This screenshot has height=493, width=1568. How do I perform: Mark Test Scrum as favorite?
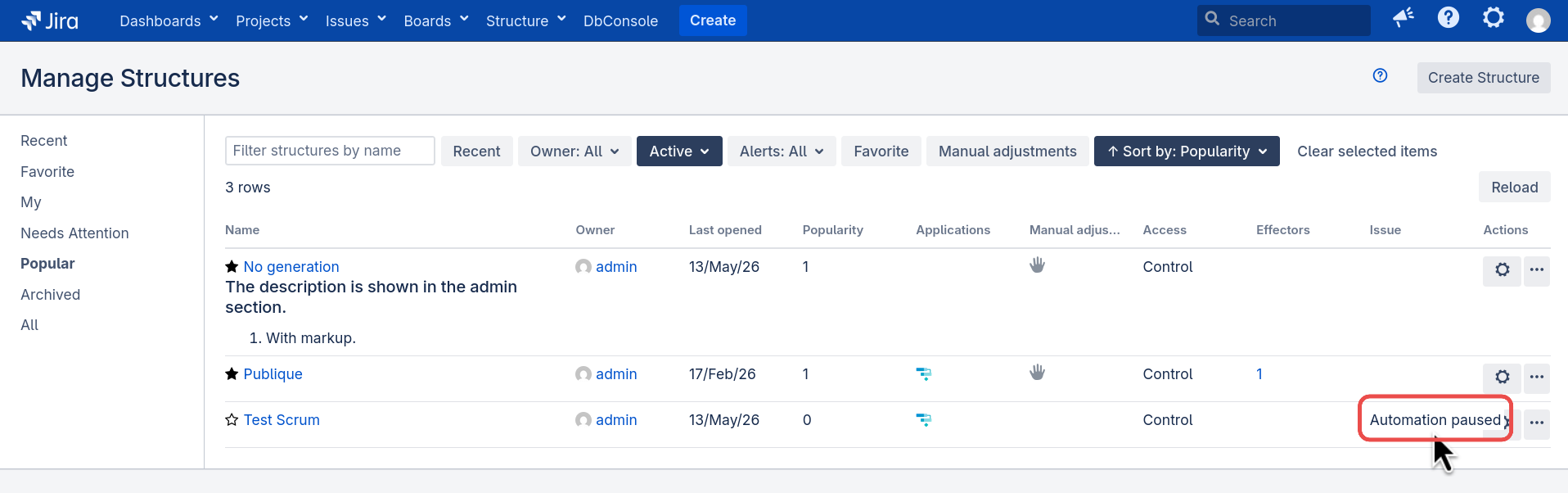click(232, 420)
